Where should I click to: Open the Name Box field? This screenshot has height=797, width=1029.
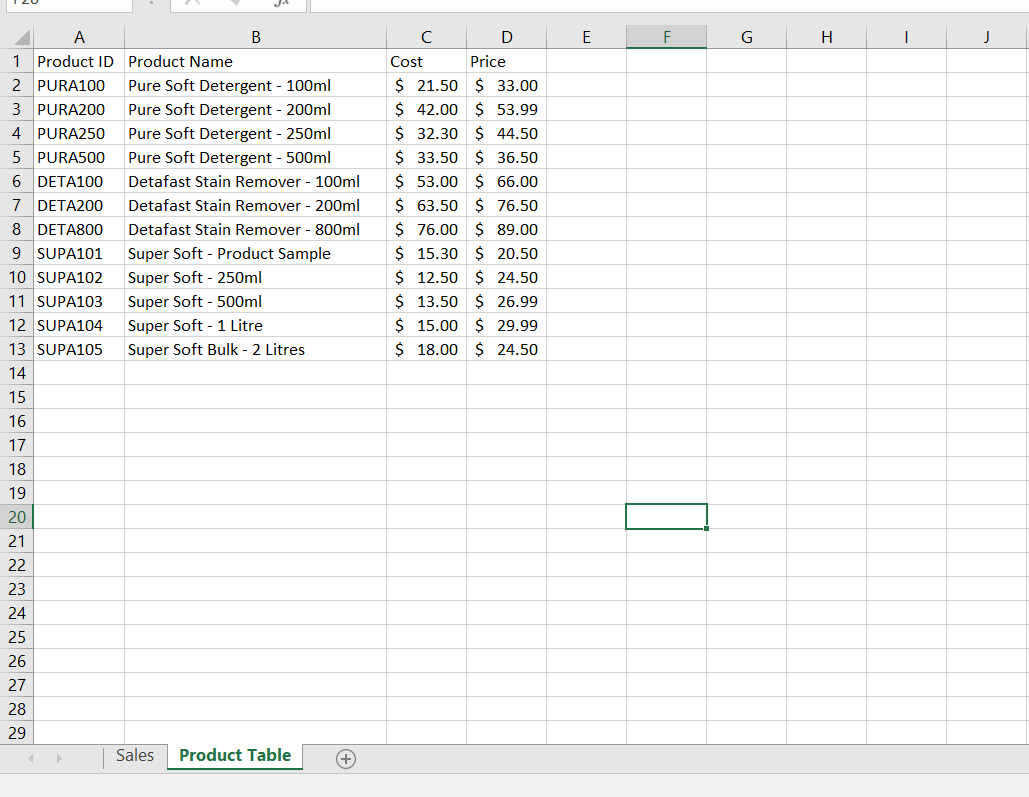[66, 5]
